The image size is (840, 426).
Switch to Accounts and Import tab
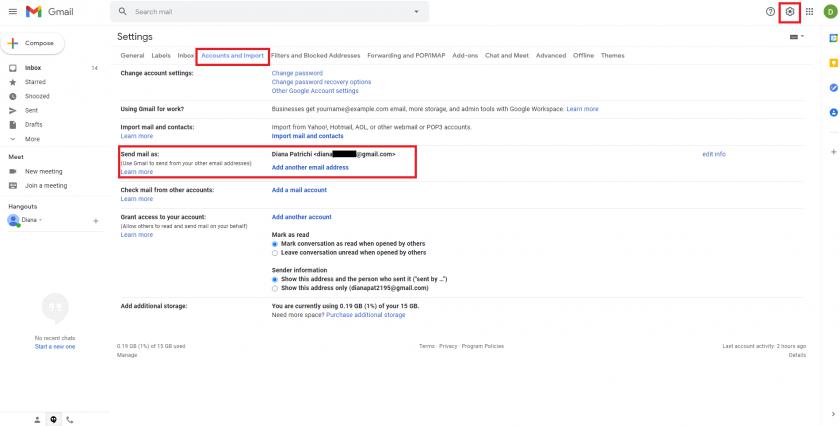coord(232,56)
